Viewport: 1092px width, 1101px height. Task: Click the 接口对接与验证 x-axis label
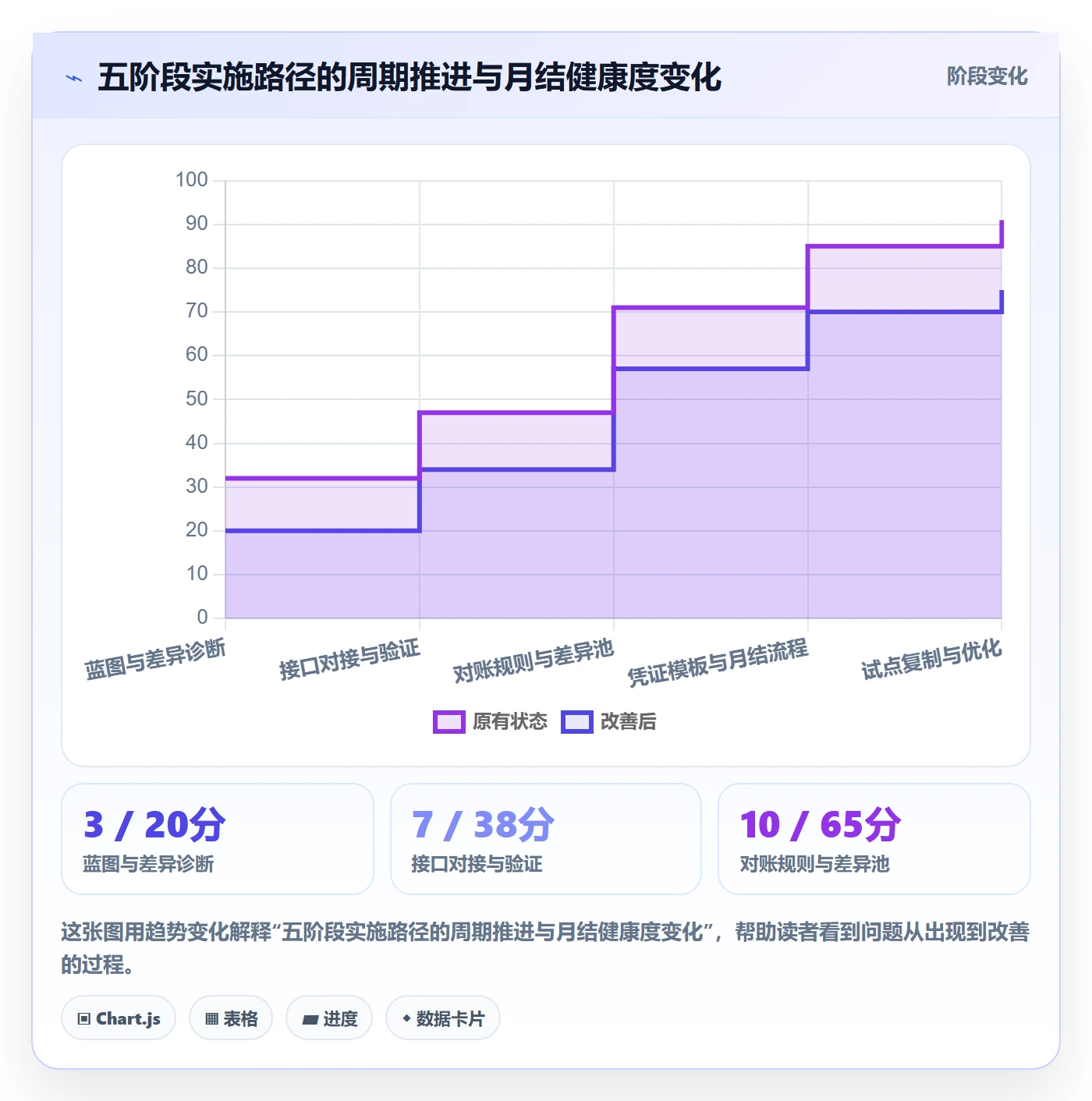click(x=349, y=660)
